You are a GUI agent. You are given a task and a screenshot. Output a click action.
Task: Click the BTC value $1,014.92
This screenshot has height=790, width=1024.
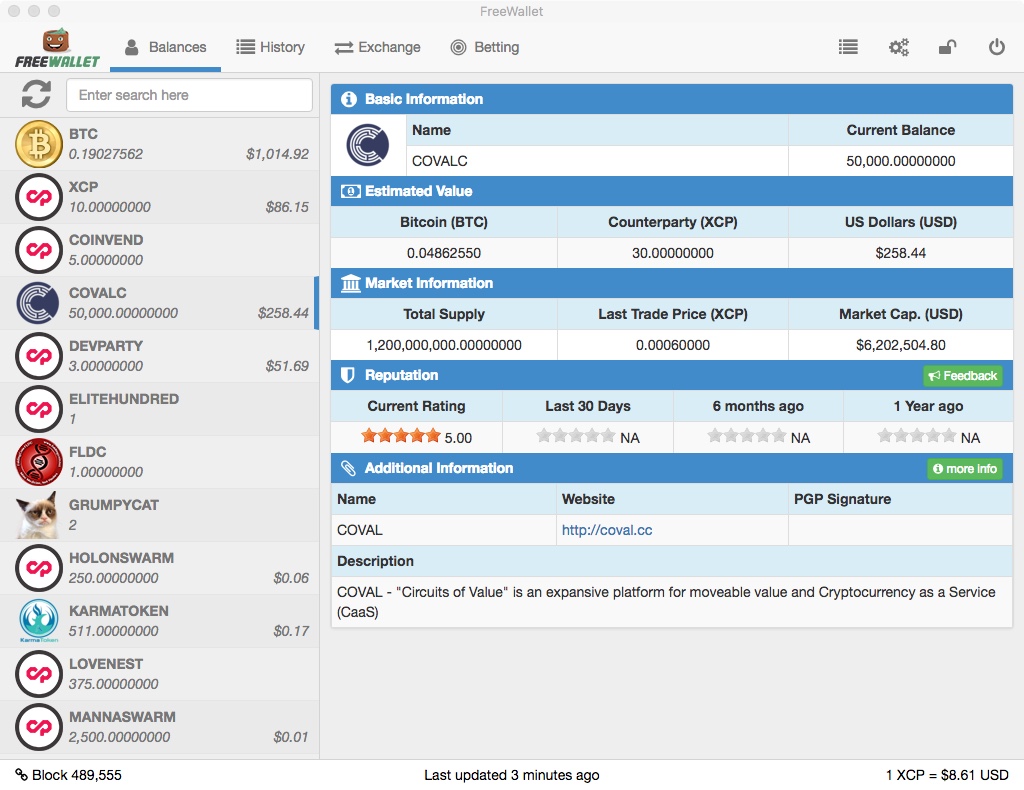pyautogui.click(x=277, y=154)
